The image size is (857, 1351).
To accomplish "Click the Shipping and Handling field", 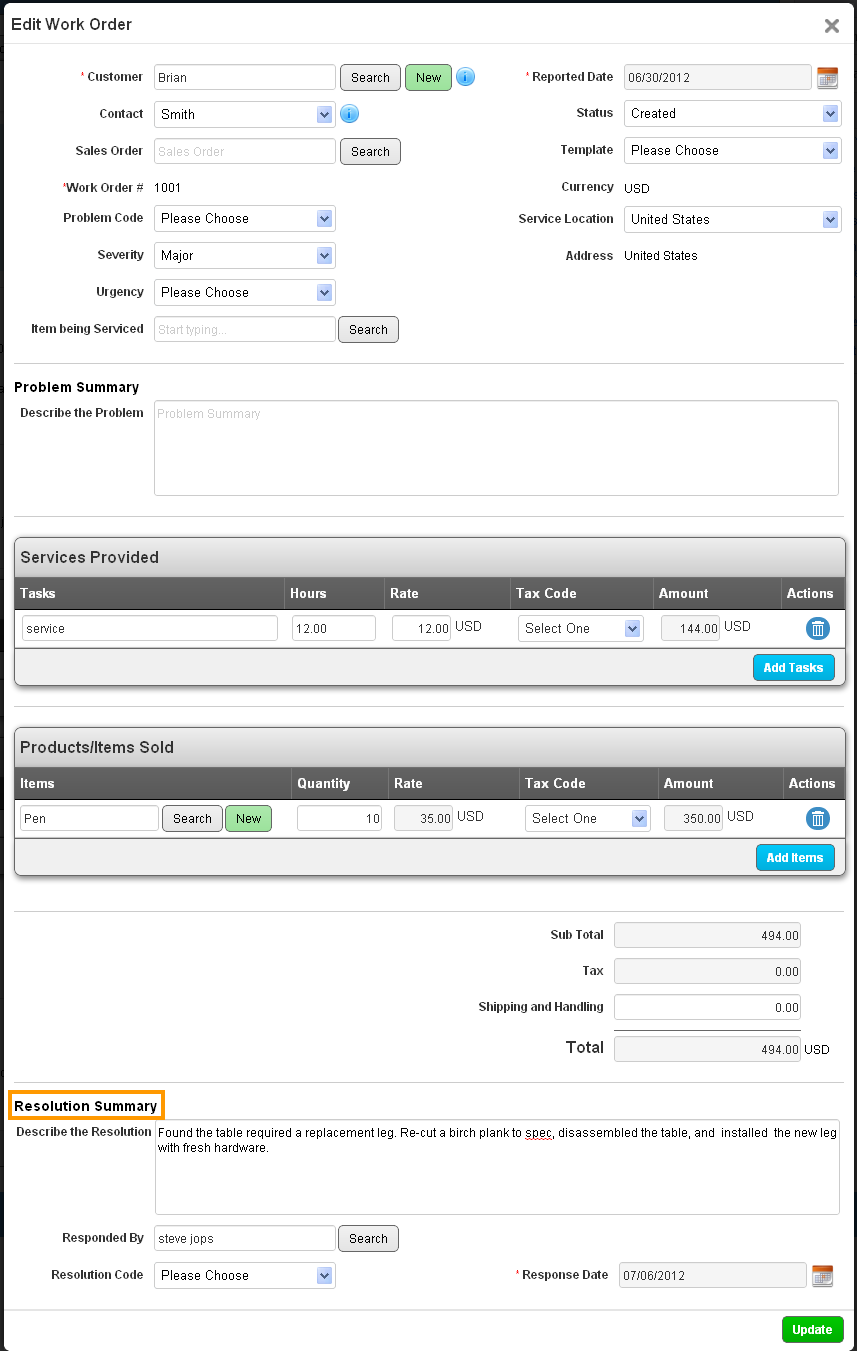I will coord(707,1008).
